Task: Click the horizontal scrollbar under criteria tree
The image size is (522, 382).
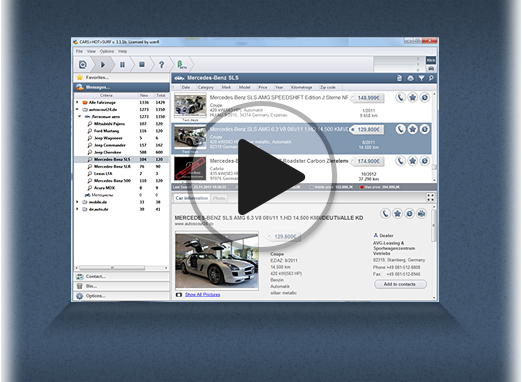Action: [x=112, y=268]
